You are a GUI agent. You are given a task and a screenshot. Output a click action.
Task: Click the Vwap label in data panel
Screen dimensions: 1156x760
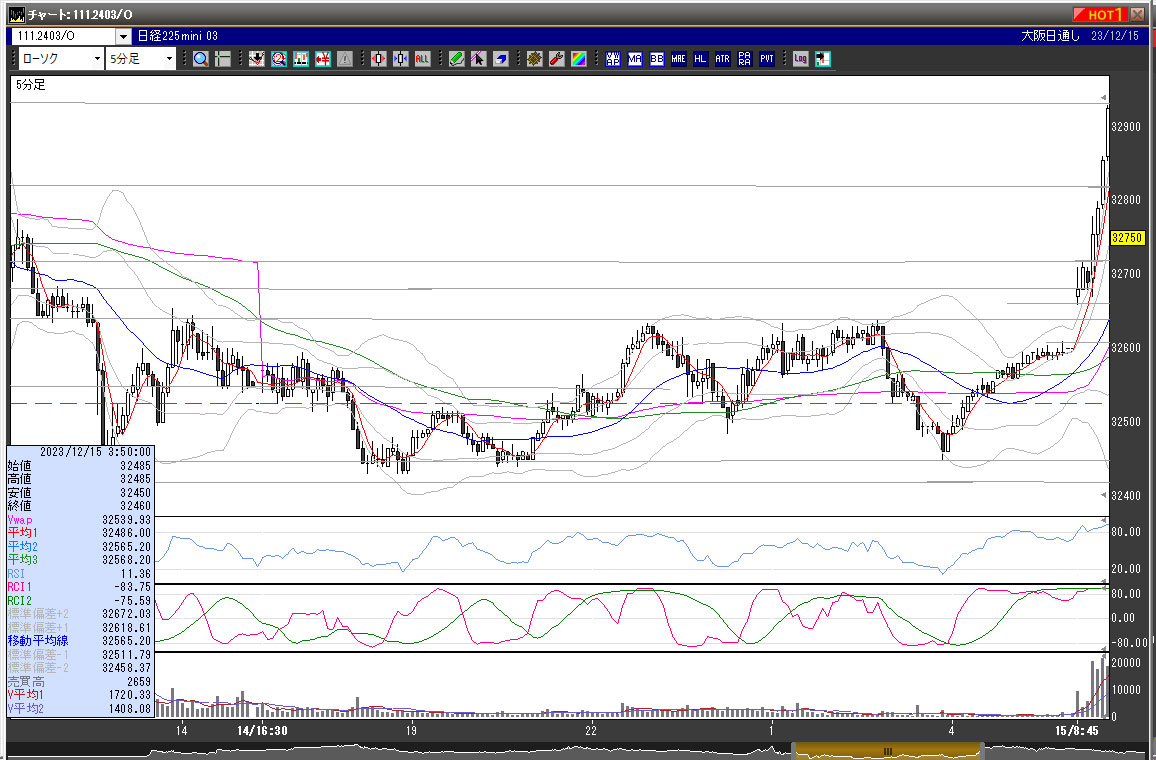coord(20,520)
